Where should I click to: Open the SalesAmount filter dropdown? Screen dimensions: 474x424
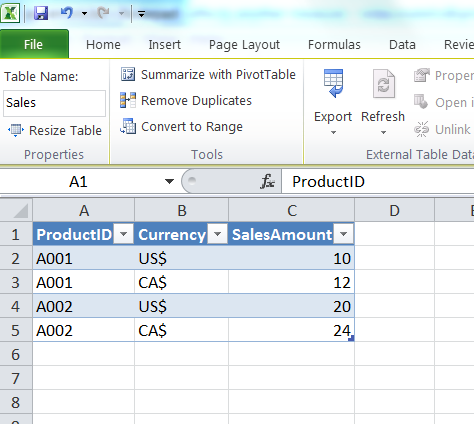pos(344,234)
